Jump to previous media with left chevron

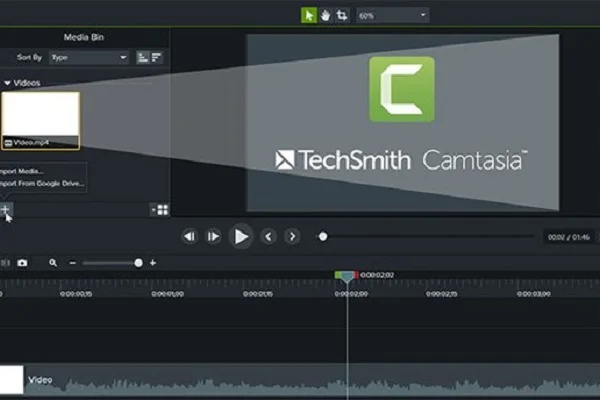pos(269,237)
